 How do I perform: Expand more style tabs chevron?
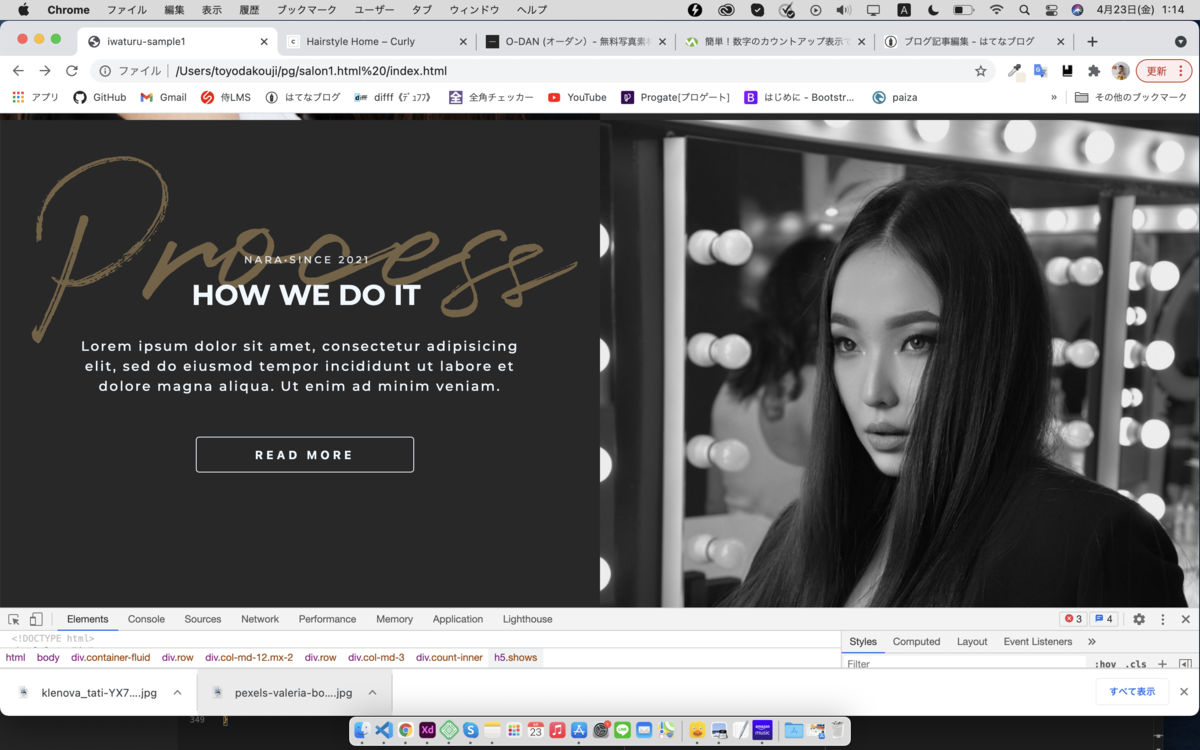point(1091,642)
